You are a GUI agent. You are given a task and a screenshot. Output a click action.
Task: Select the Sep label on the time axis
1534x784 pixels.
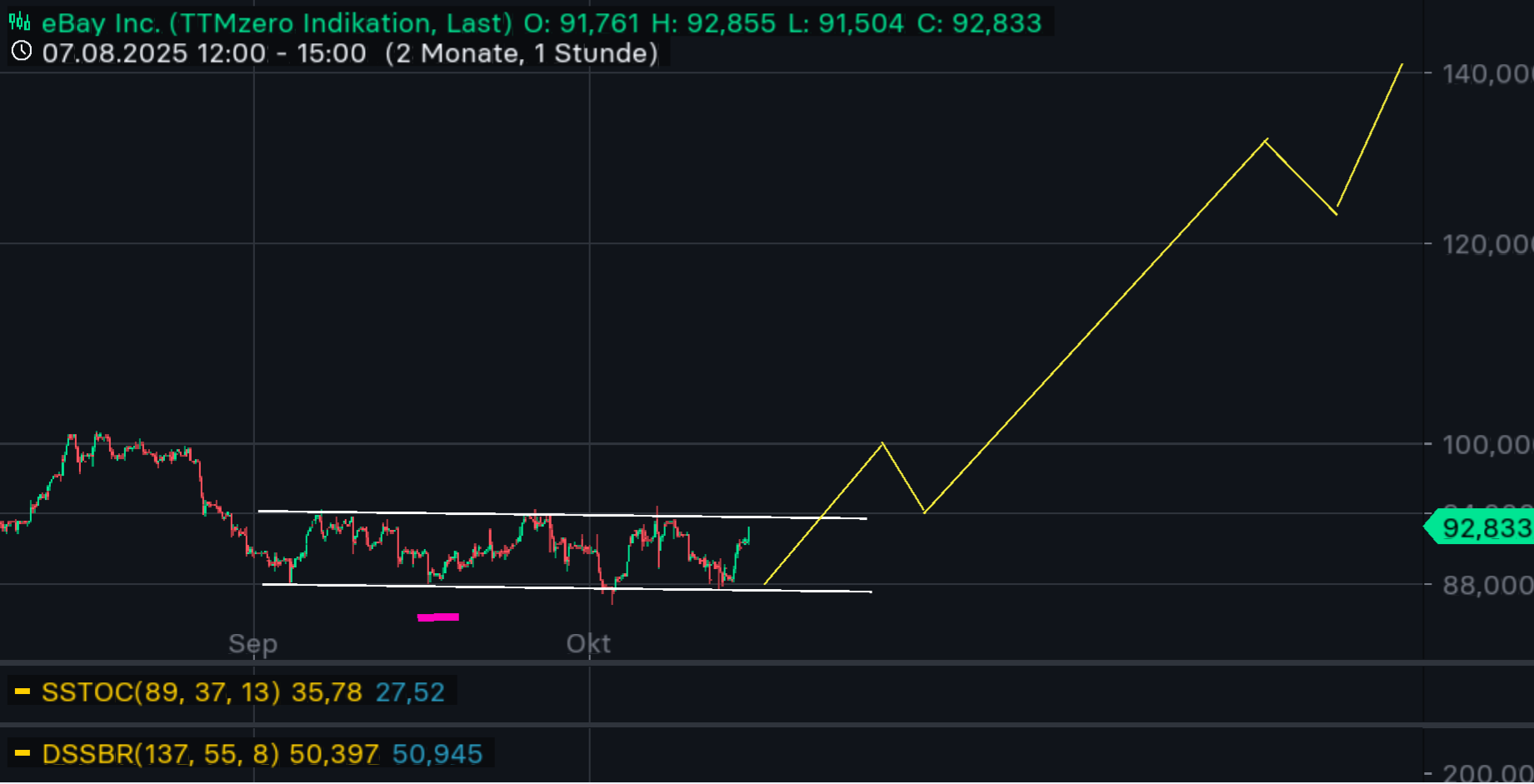[252, 643]
